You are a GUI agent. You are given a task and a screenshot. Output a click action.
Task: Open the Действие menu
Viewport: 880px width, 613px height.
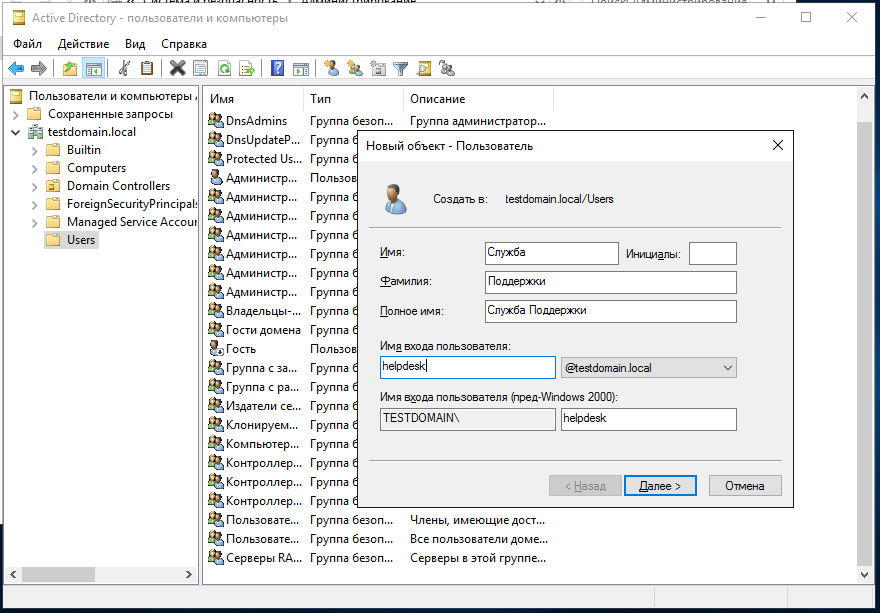tap(83, 44)
